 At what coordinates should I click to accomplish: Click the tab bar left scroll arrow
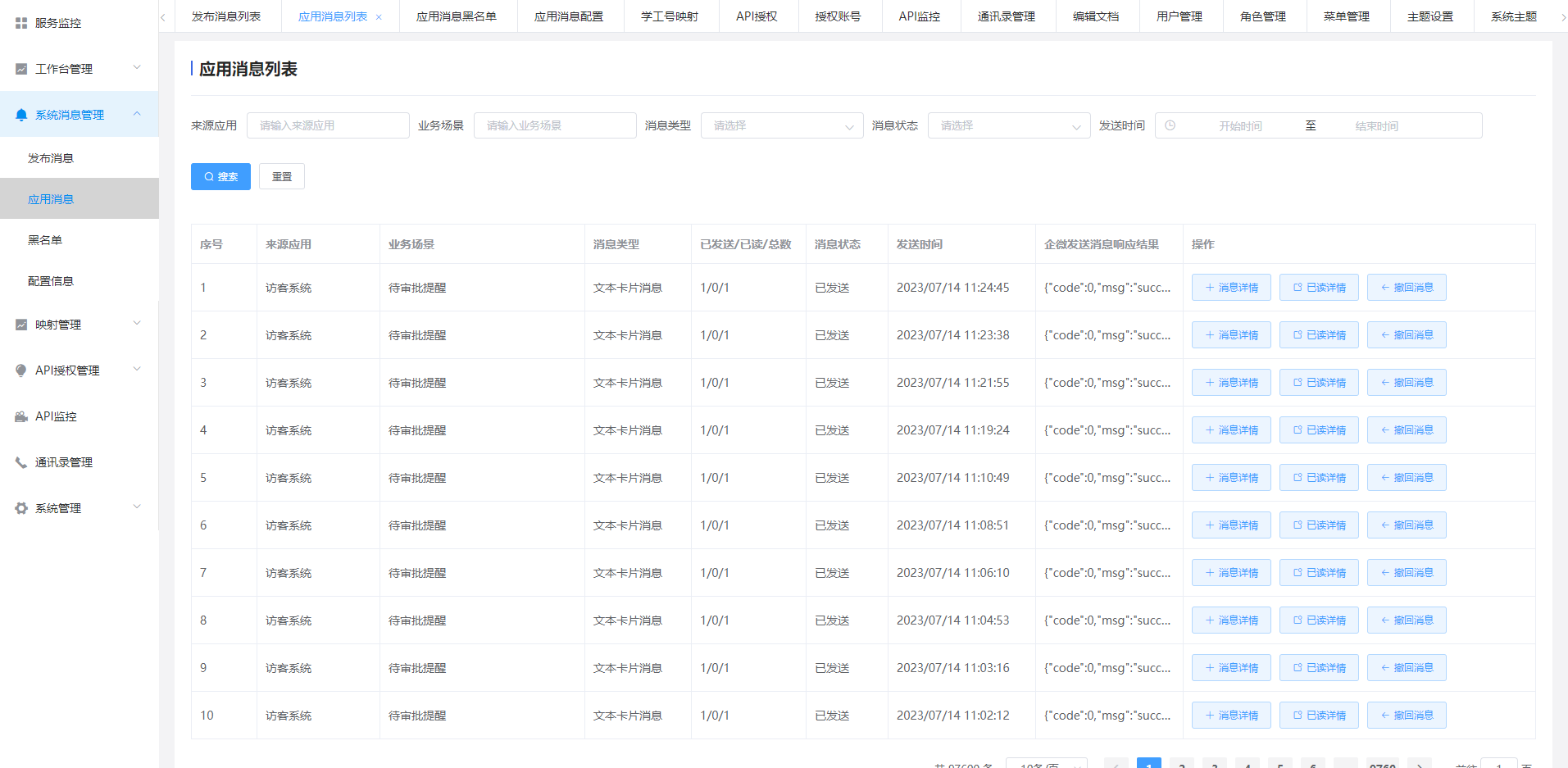click(163, 16)
